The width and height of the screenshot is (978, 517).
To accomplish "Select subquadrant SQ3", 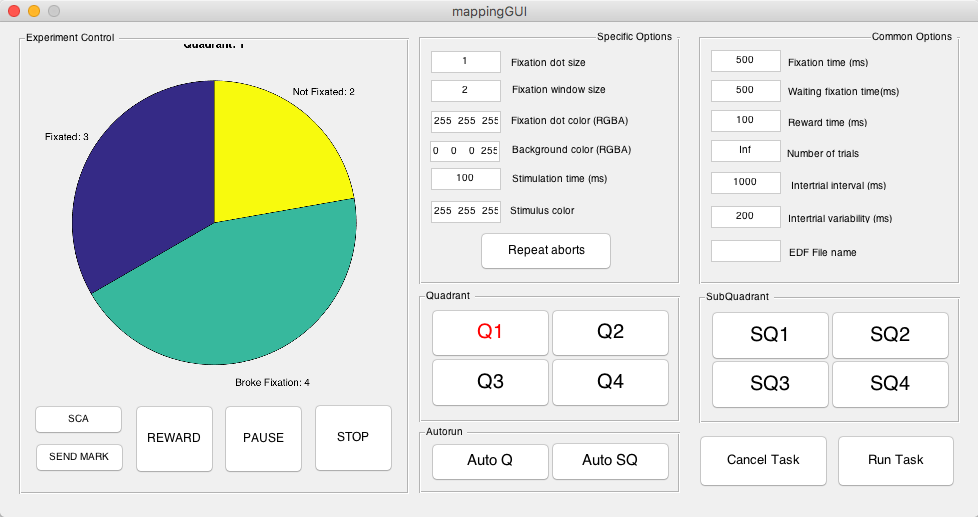I will click(770, 384).
